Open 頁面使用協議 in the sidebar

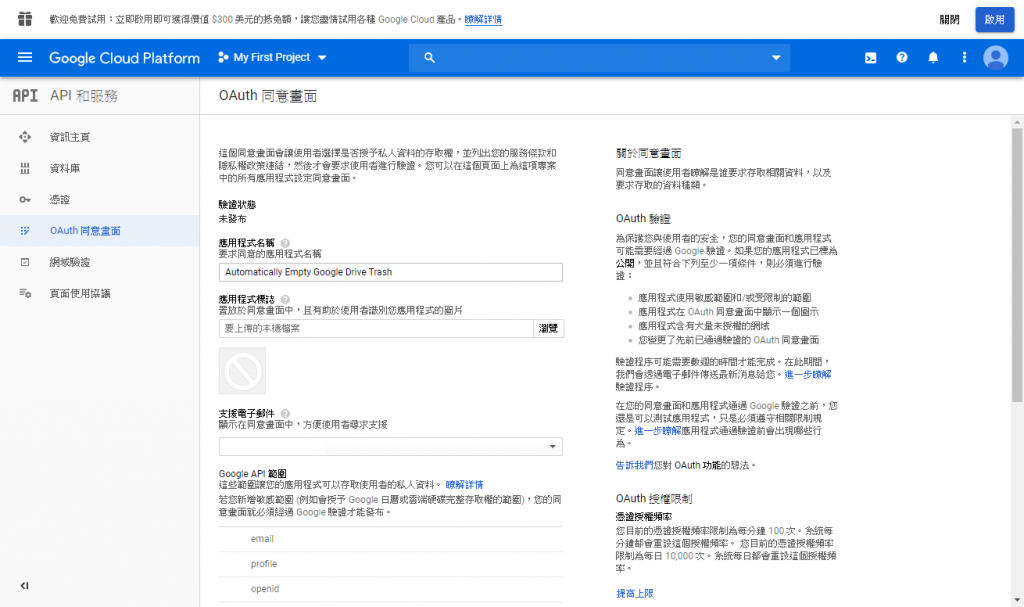(80, 293)
